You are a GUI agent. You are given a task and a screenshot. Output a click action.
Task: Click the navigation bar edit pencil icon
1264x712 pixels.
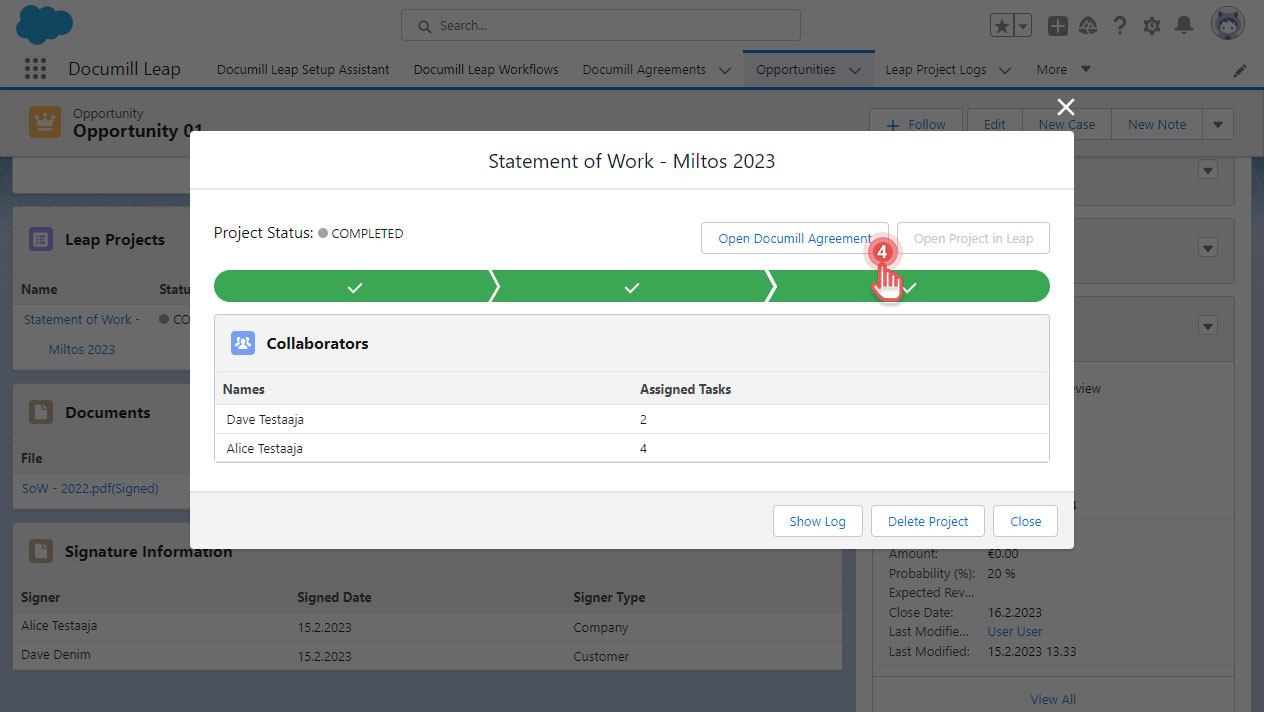(1240, 70)
